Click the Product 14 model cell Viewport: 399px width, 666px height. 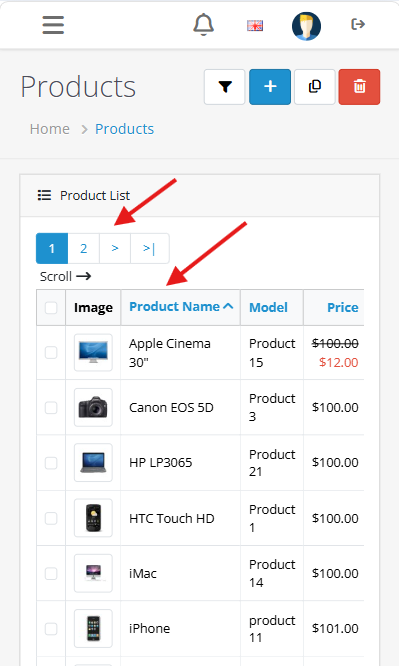(x=272, y=573)
